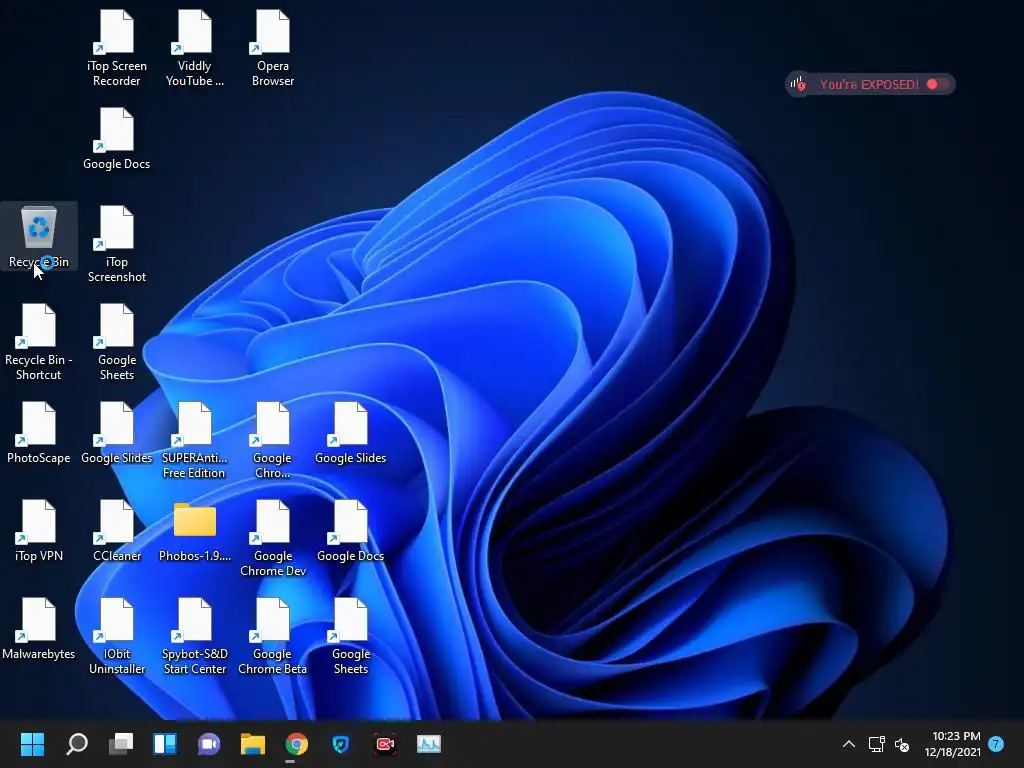Image resolution: width=1024 pixels, height=768 pixels.
Task: Toggle the You're EXPOSED VPN switch
Action: click(x=938, y=84)
